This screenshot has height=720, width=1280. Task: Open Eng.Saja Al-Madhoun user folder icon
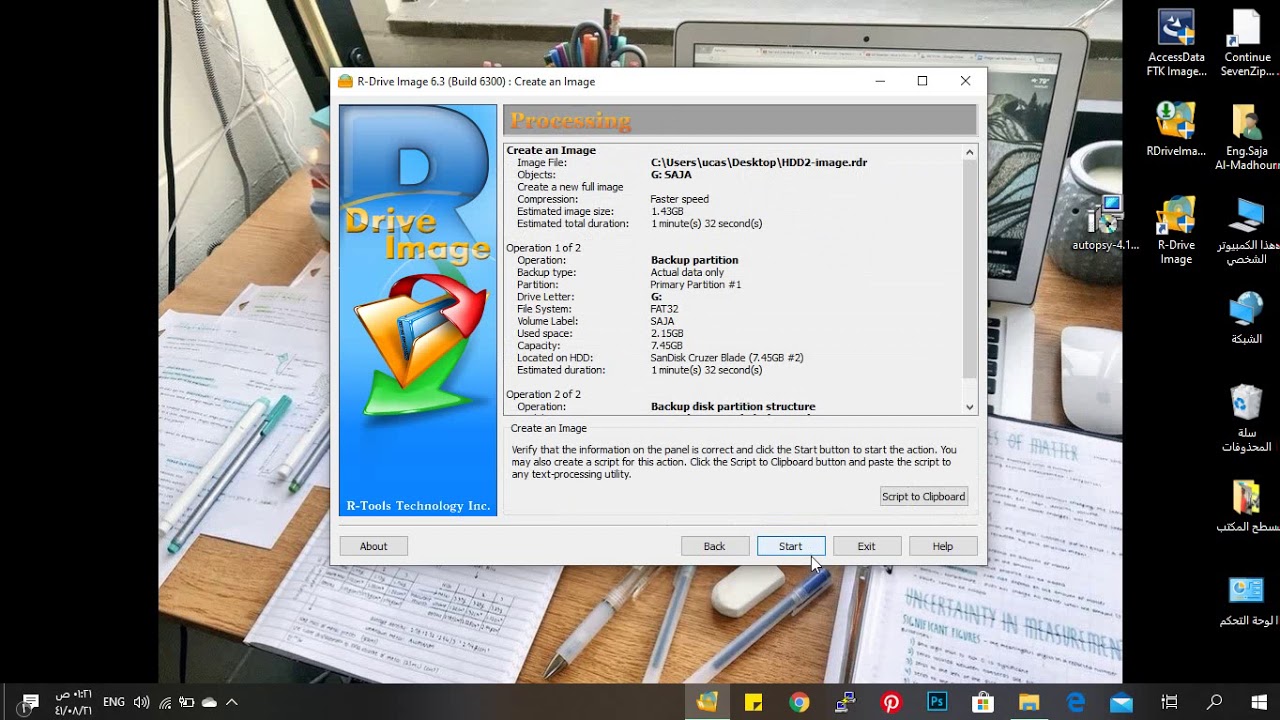pos(1246,137)
